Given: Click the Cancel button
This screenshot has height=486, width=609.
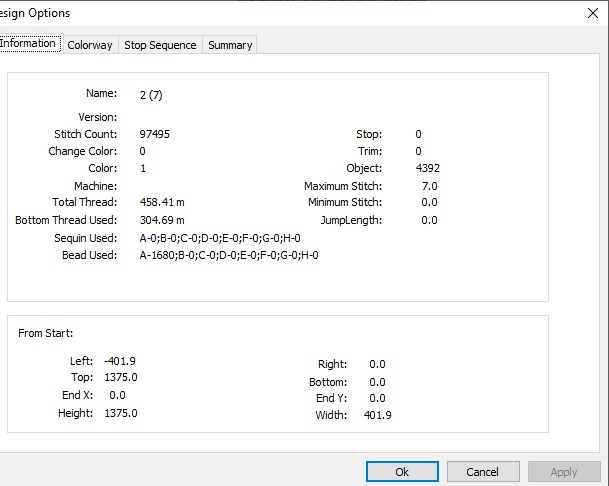Looking at the screenshot, I should point(483,472).
